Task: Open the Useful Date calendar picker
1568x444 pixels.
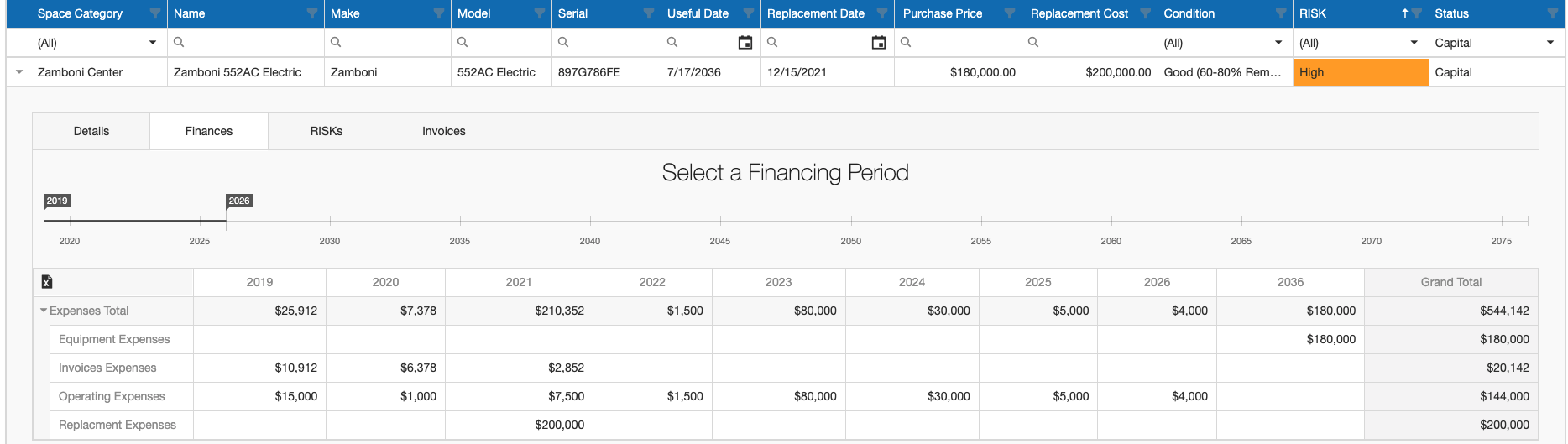Action: [745, 43]
